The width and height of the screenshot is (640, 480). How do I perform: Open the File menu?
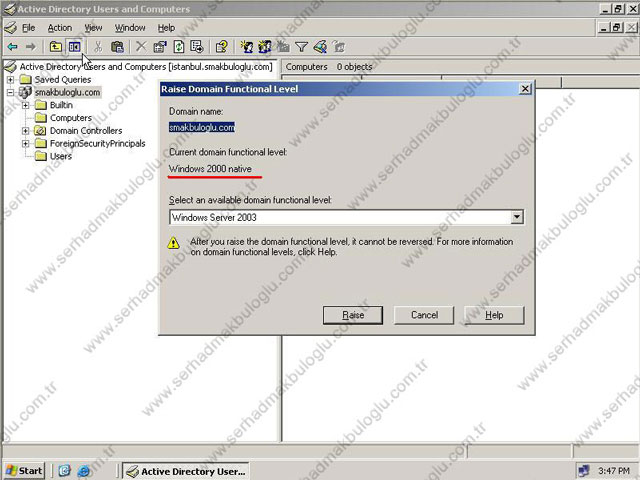[28, 28]
